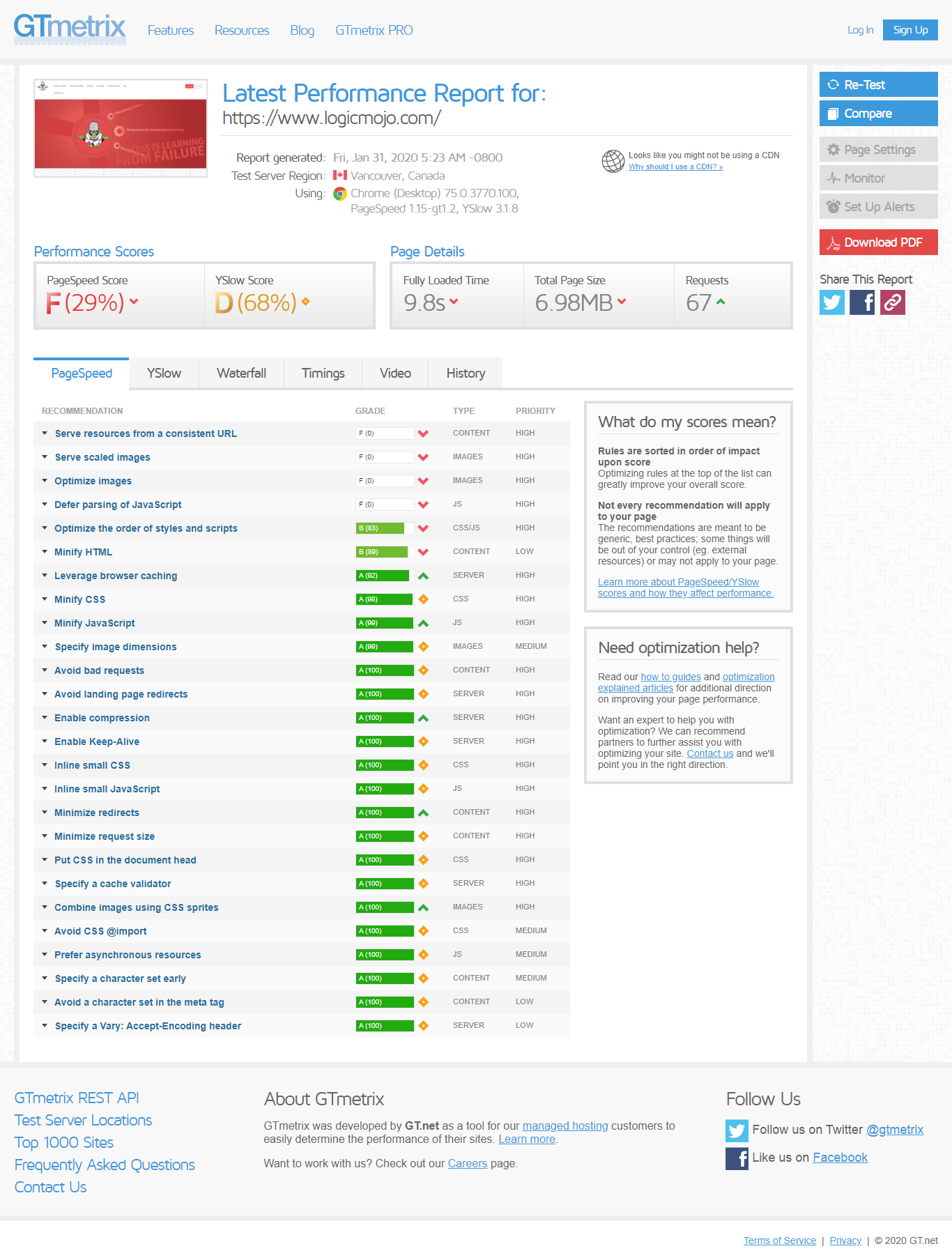Image resolution: width=952 pixels, height=1260 pixels.
Task: Click the Chrome browser icon
Action: tap(340, 194)
